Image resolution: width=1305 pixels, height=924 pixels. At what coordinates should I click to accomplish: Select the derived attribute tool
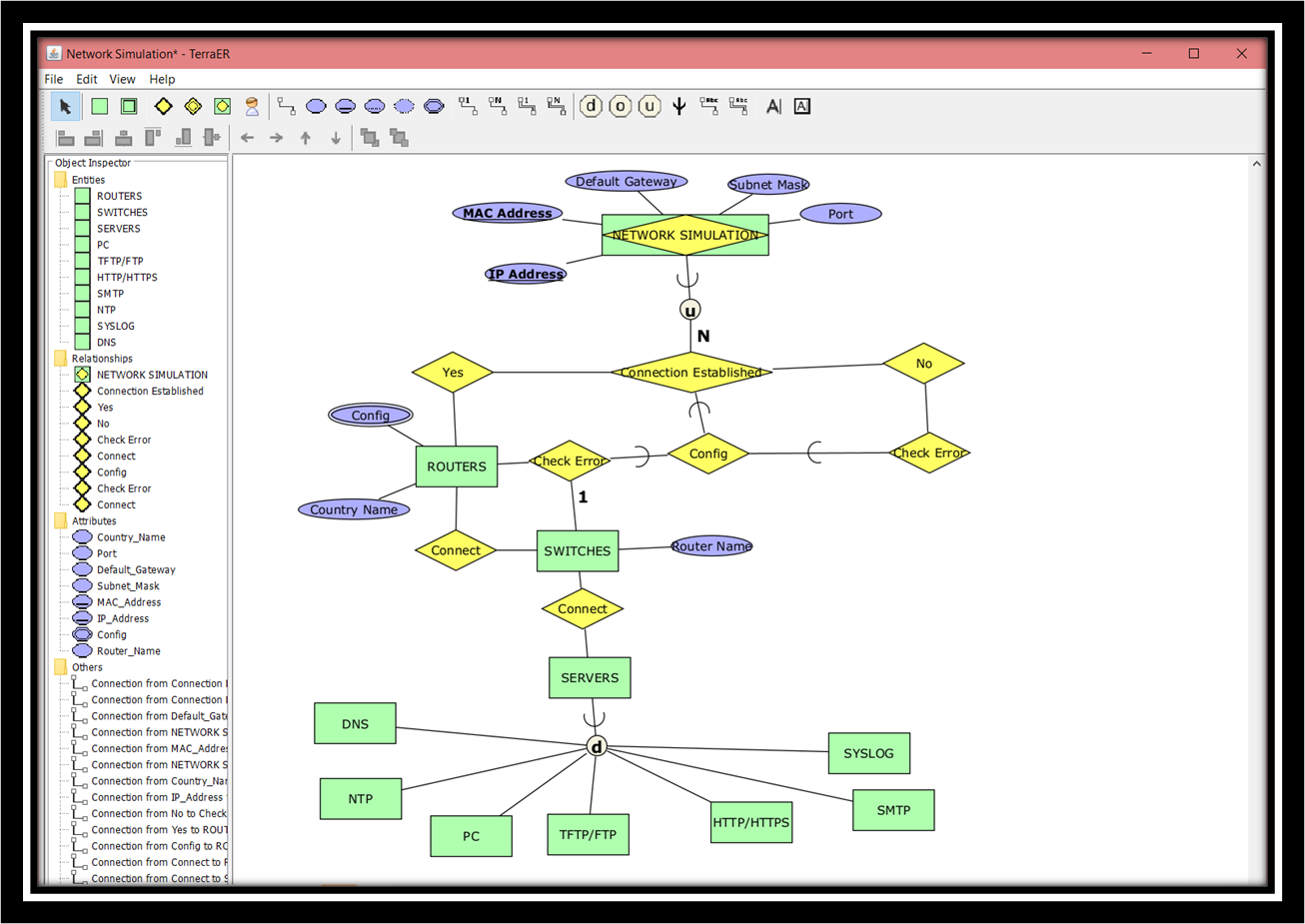point(404,106)
